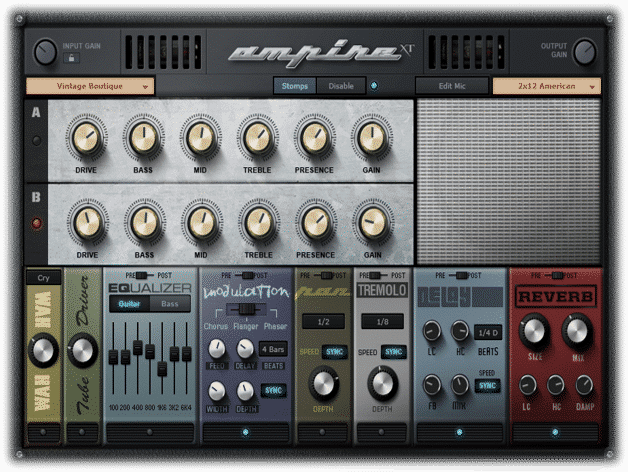The height and width of the screenshot is (472, 628).
Task: Click channel B Bass knob
Action: coord(145,223)
